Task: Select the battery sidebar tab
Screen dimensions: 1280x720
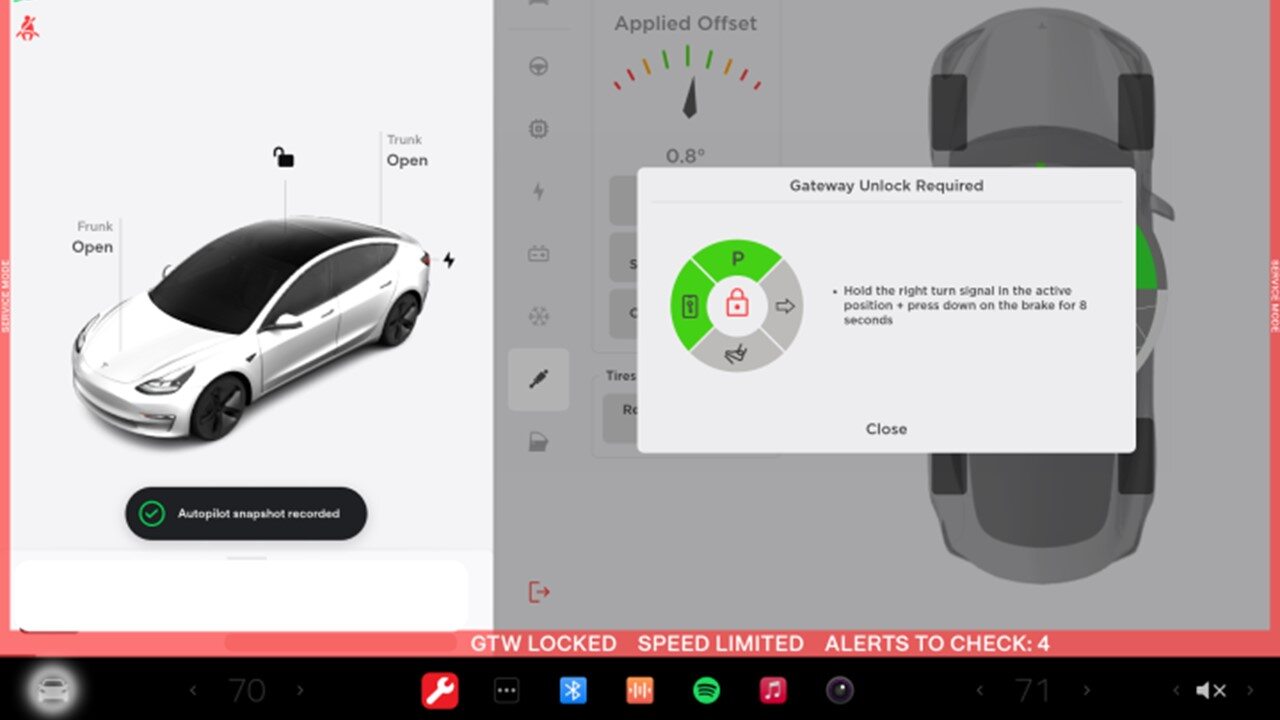Action: click(539, 254)
